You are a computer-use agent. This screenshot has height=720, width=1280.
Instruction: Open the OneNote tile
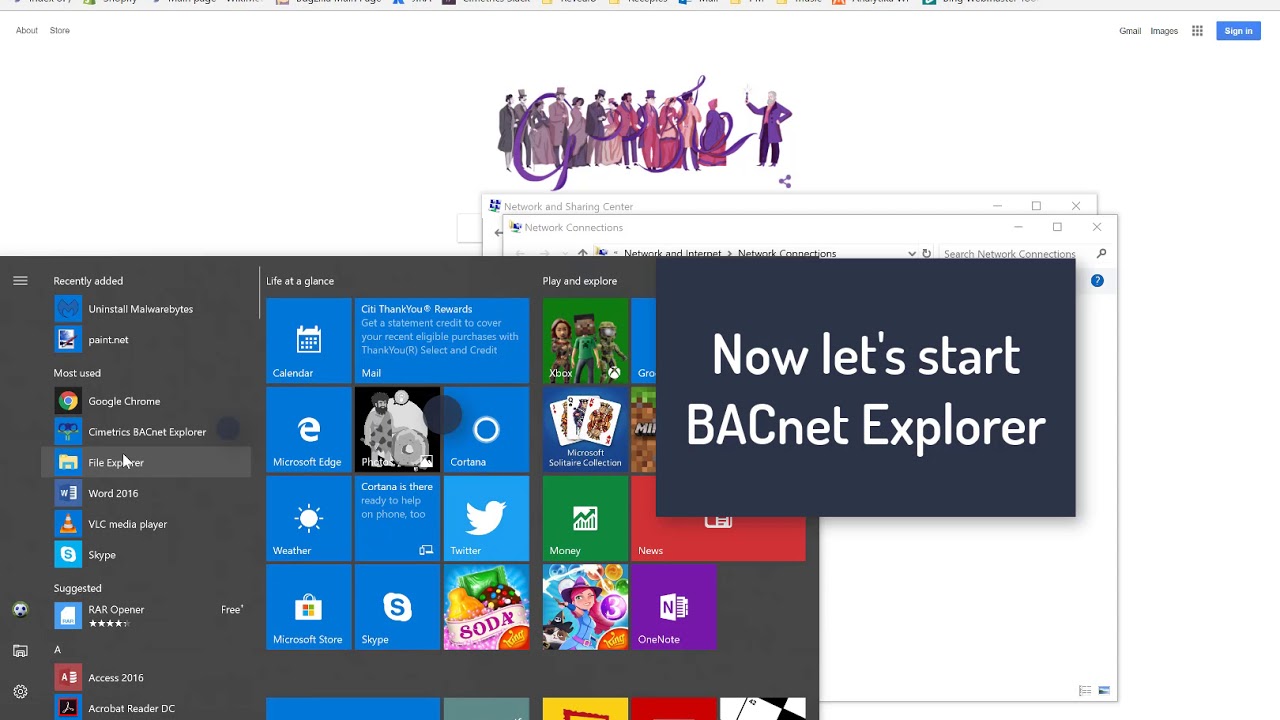(x=674, y=607)
